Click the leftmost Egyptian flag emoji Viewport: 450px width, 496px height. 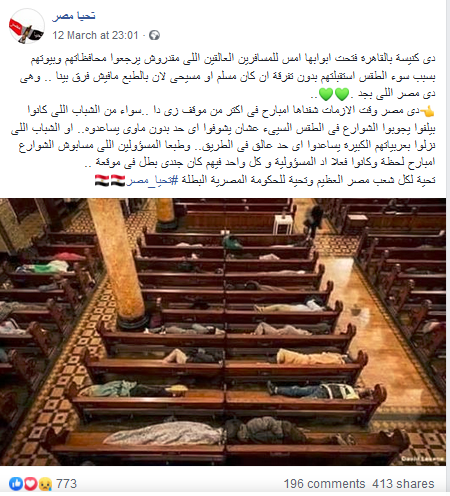102,180
